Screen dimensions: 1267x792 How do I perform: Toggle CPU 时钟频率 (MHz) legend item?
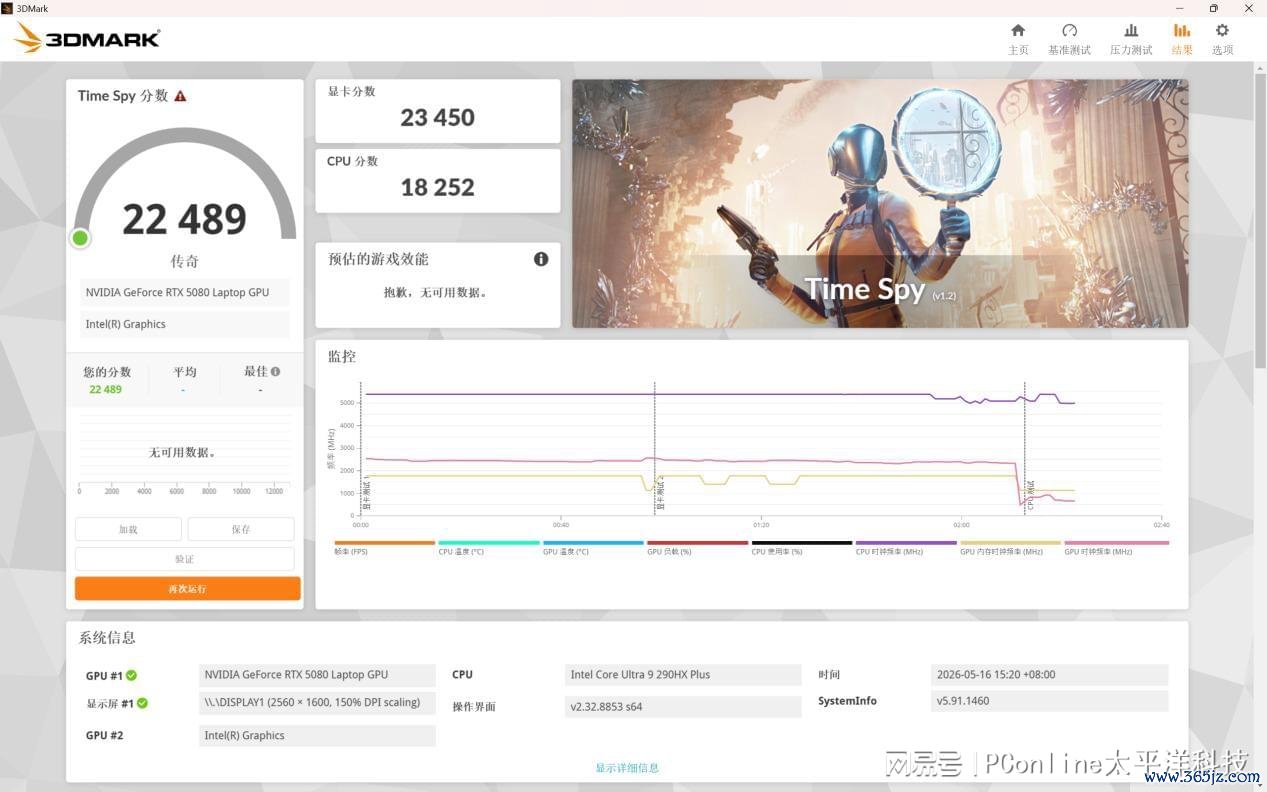906,547
